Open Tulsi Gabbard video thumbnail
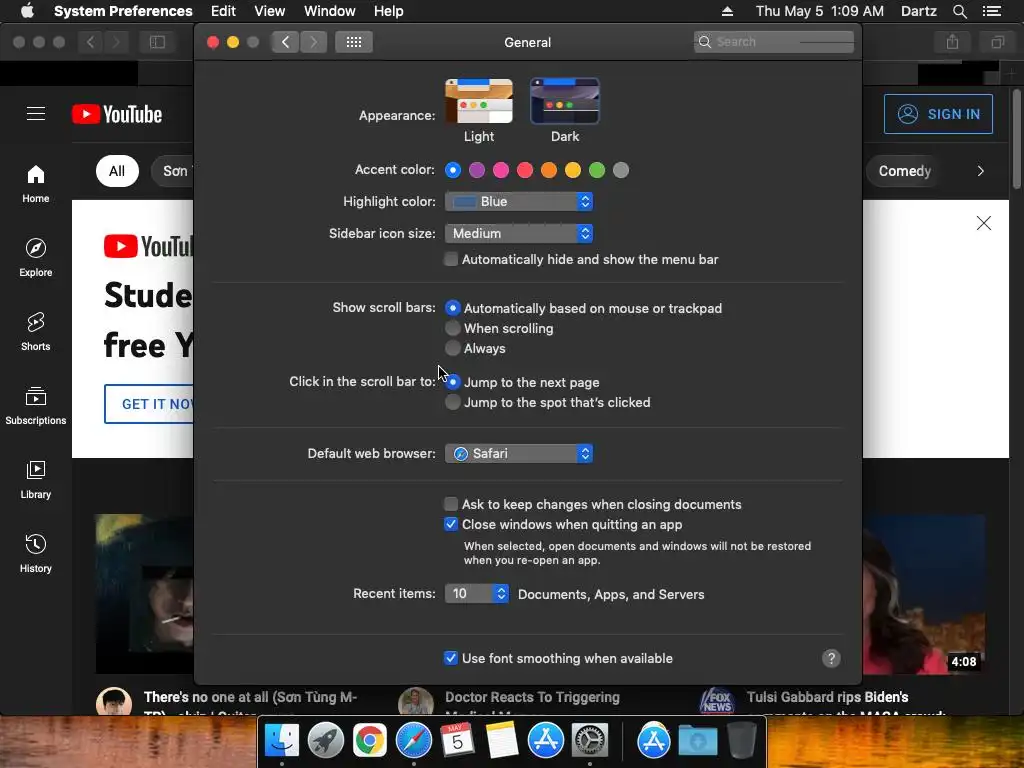The height and width of the screenshot is (768, 1024). (925, 594)
